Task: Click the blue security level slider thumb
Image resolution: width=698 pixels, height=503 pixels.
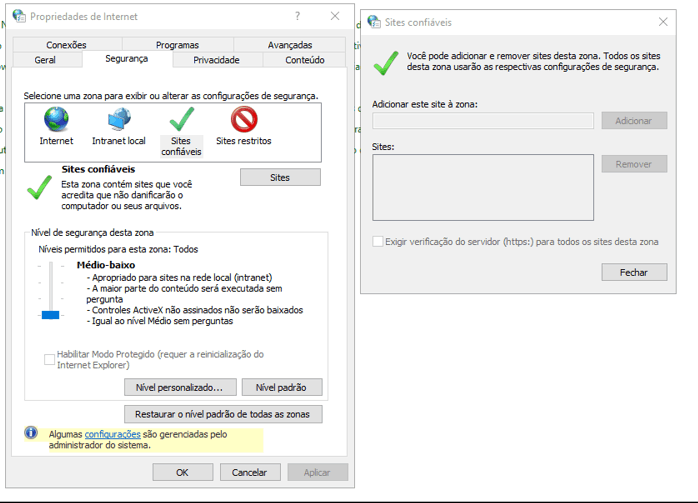Action: (50, 315)
